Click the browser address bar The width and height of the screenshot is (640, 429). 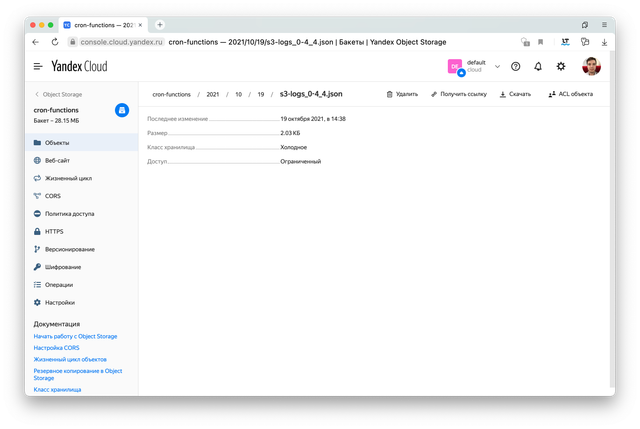(x=300, y=42)
